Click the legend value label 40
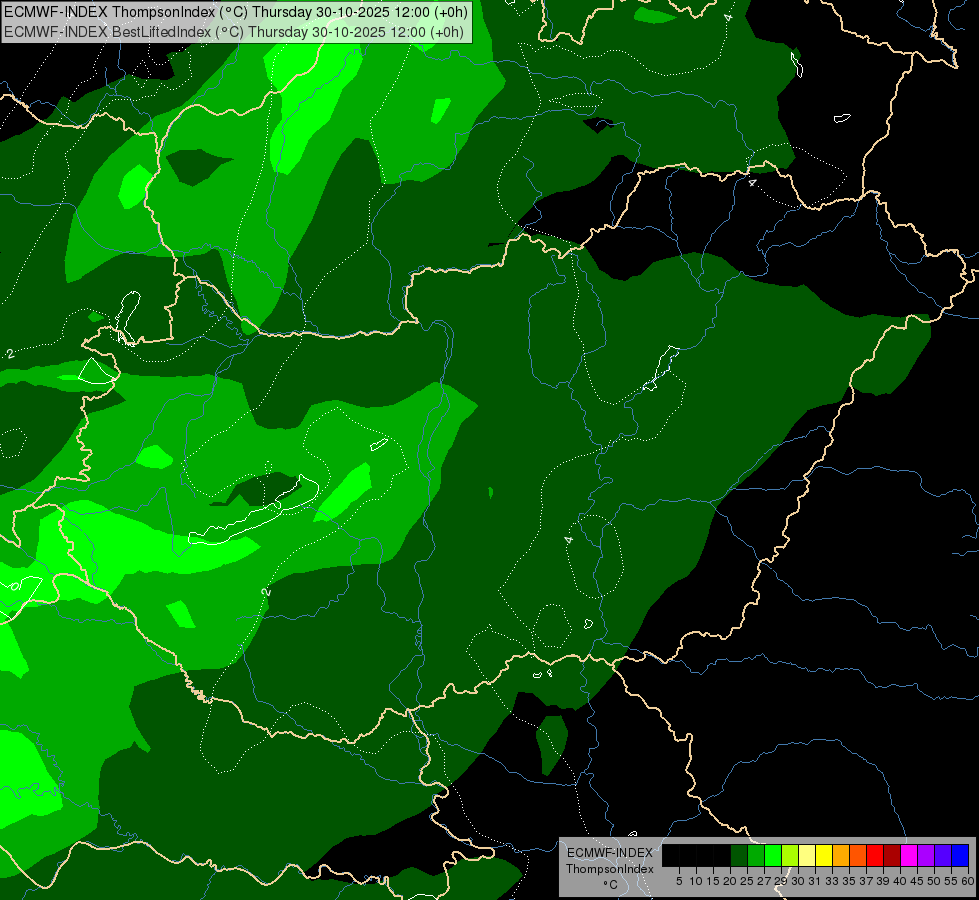 pyautogui.click(x=900, y=881)
